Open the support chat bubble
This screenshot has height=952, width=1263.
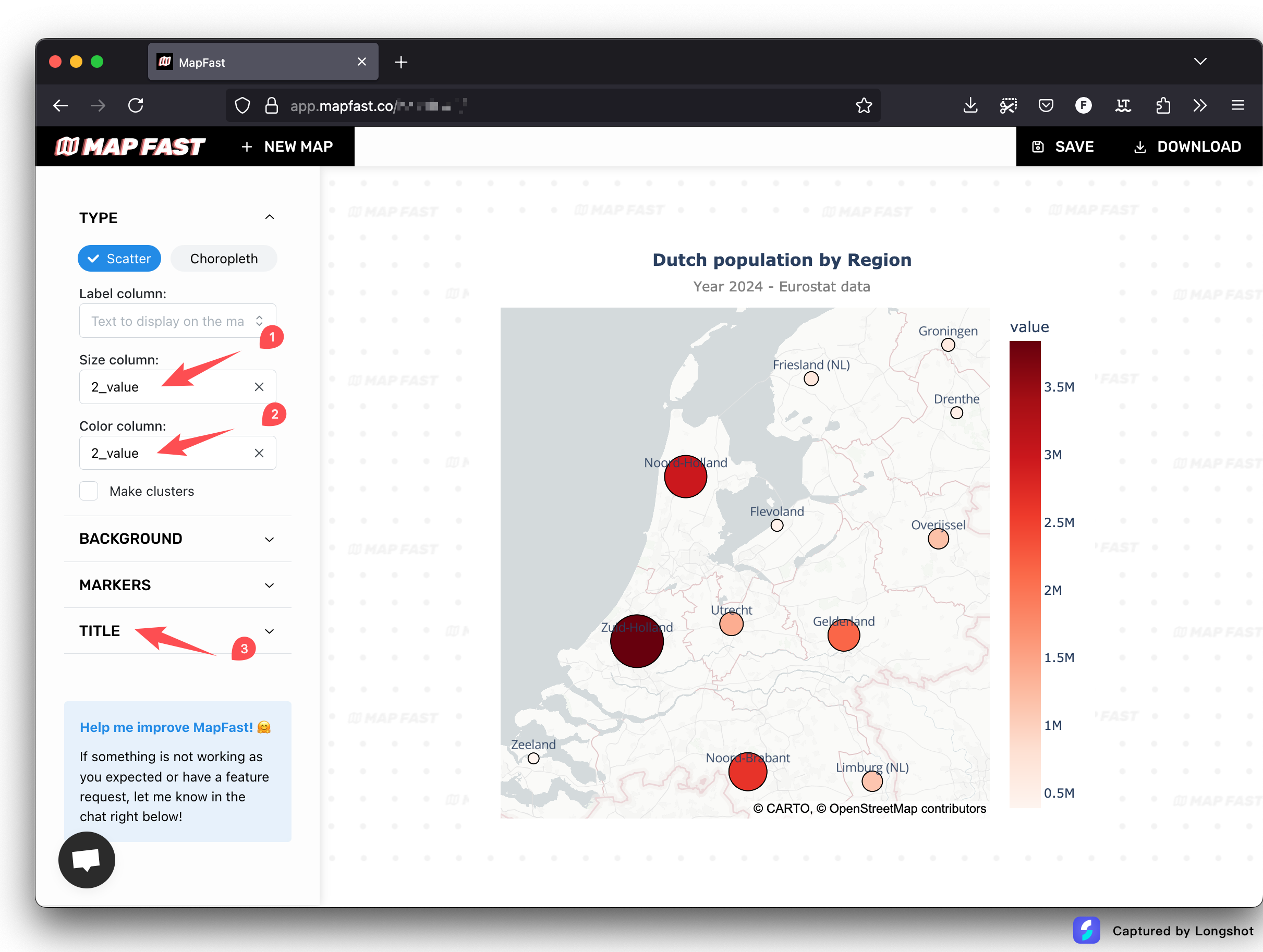tap(87, 860)
